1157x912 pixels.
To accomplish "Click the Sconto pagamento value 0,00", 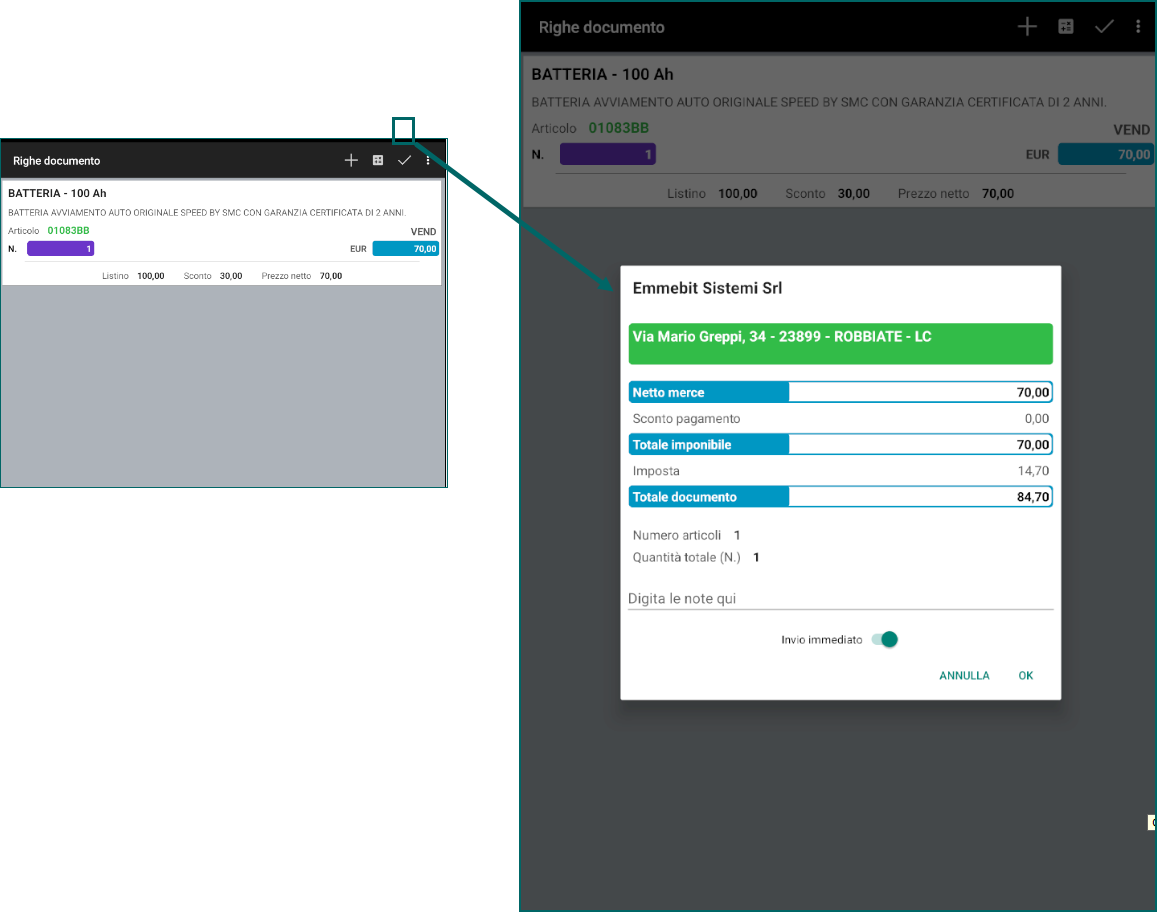I will (x=1037, y=418).
